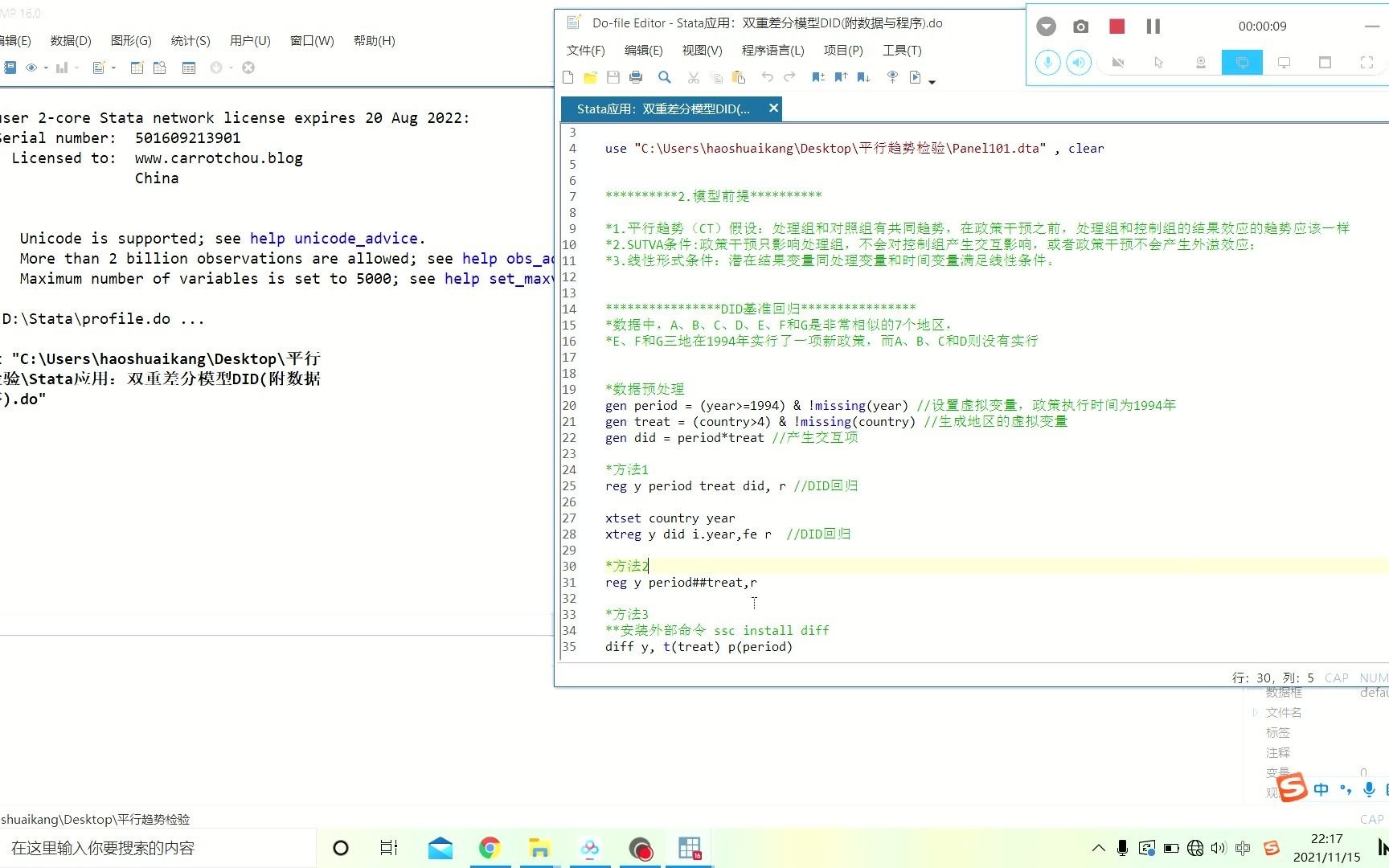
Task: Open 文件(F) menu in Do-file Editor
Action: pos(585,50)
